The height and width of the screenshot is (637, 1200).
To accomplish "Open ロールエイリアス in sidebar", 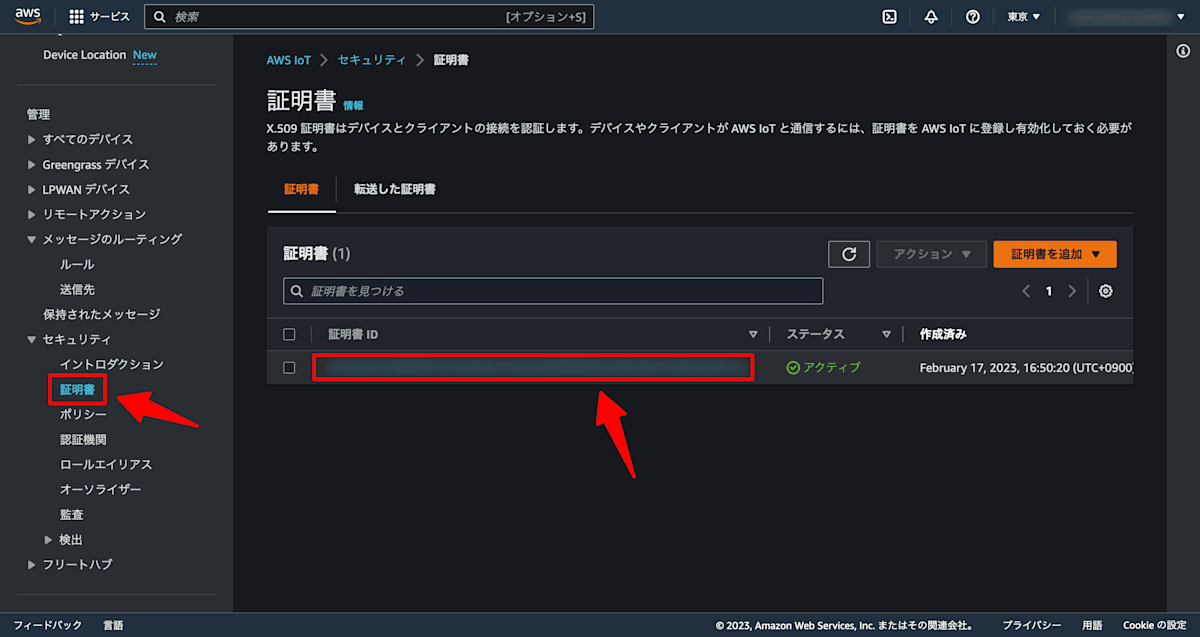I will pos(106,464).
